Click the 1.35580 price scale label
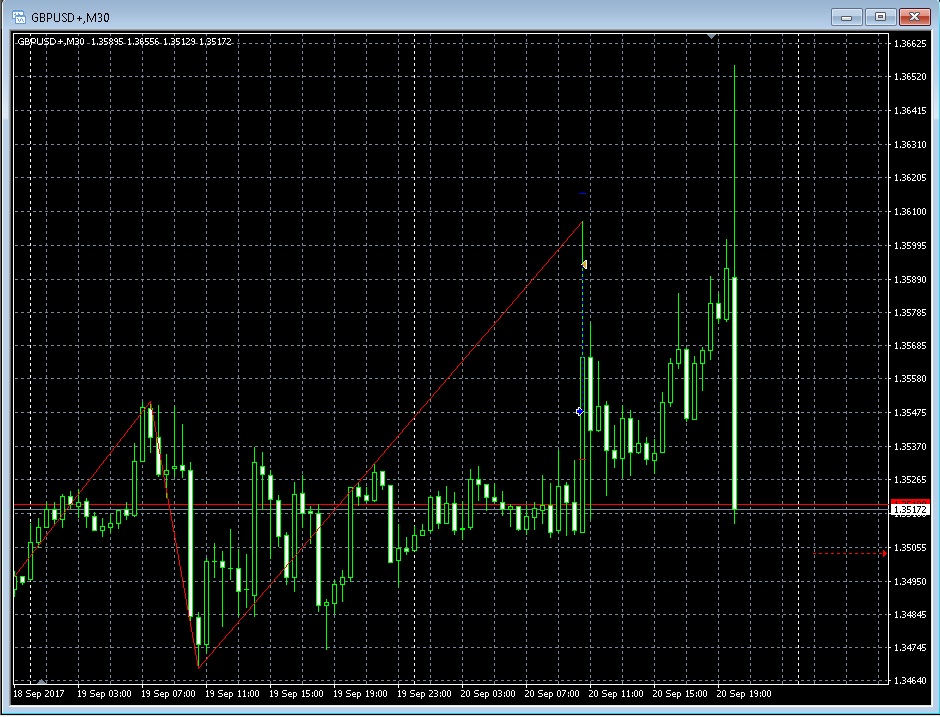940x717 pixels. click(x=909, y=379)
